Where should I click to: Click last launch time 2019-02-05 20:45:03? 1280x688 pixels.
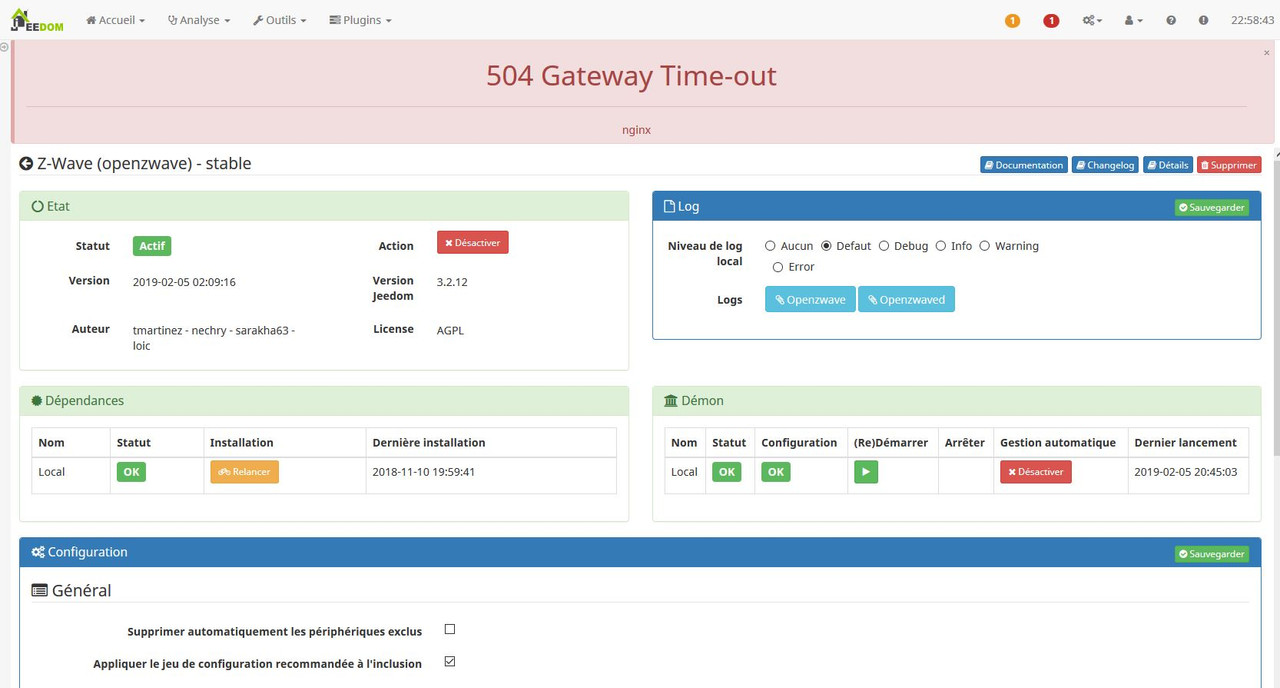[1185, 472]
